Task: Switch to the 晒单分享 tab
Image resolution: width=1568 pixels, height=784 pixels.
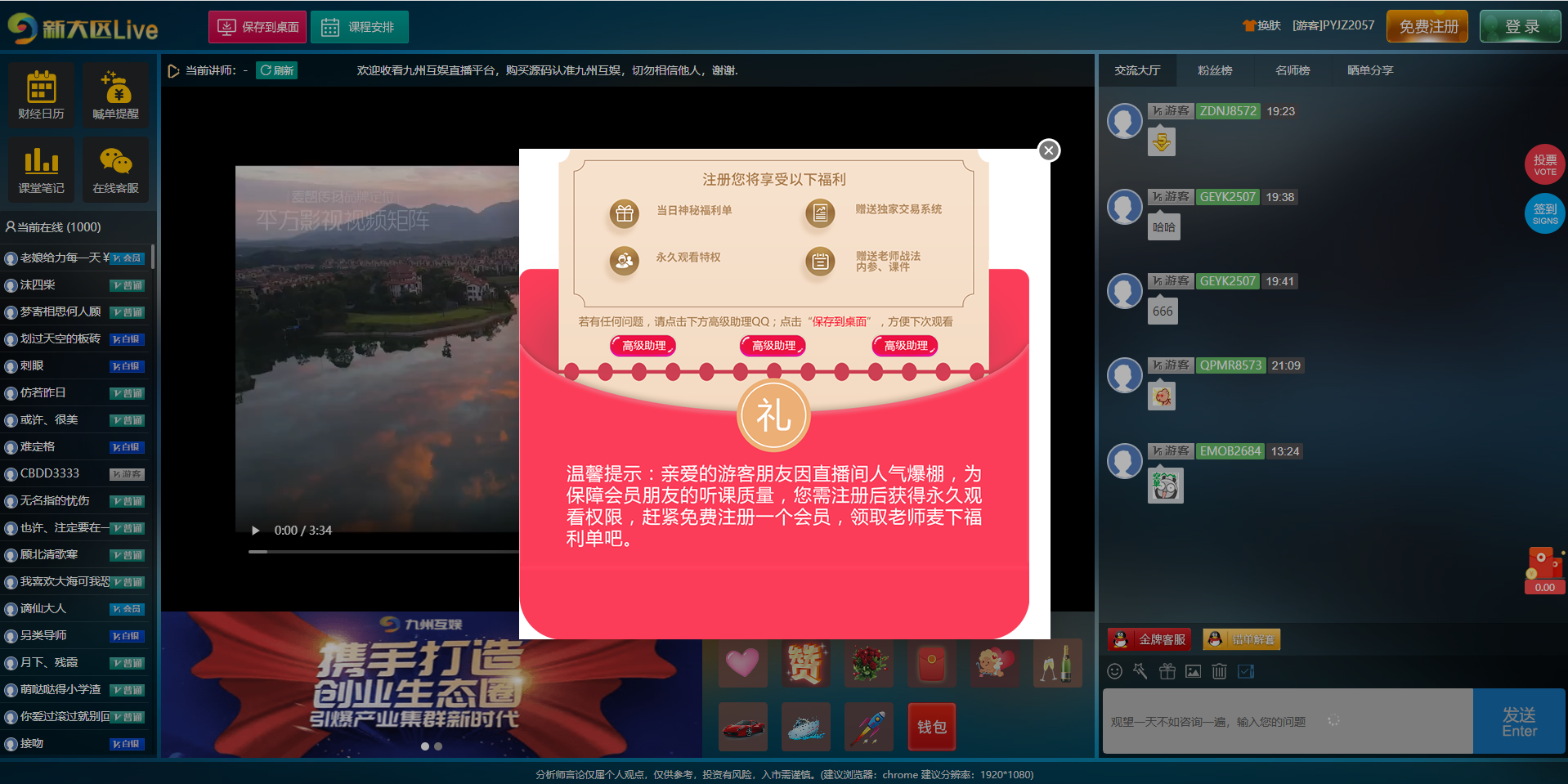Action: [x=1369, y=70]
